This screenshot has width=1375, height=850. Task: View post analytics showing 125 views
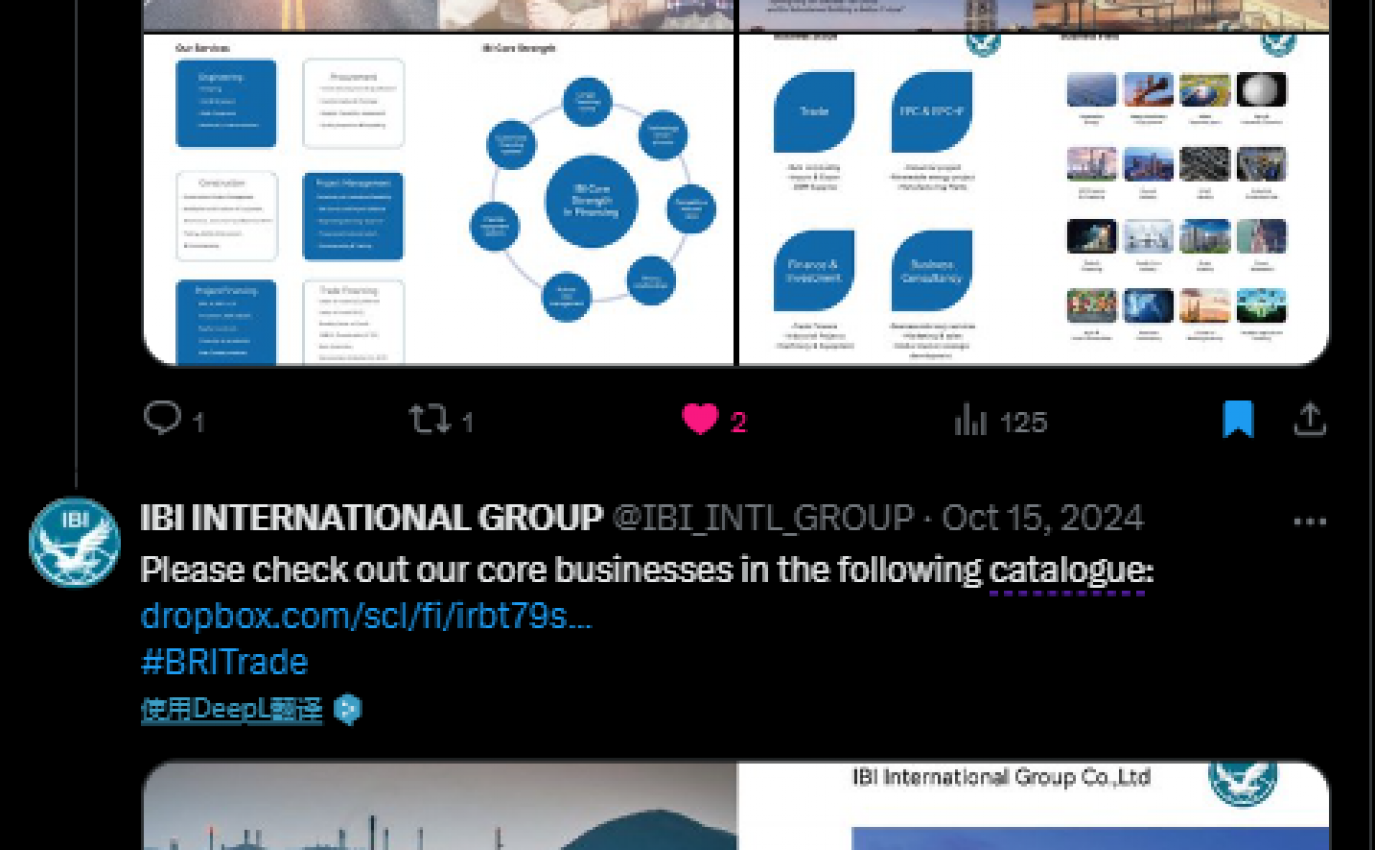click(1000, 421)
